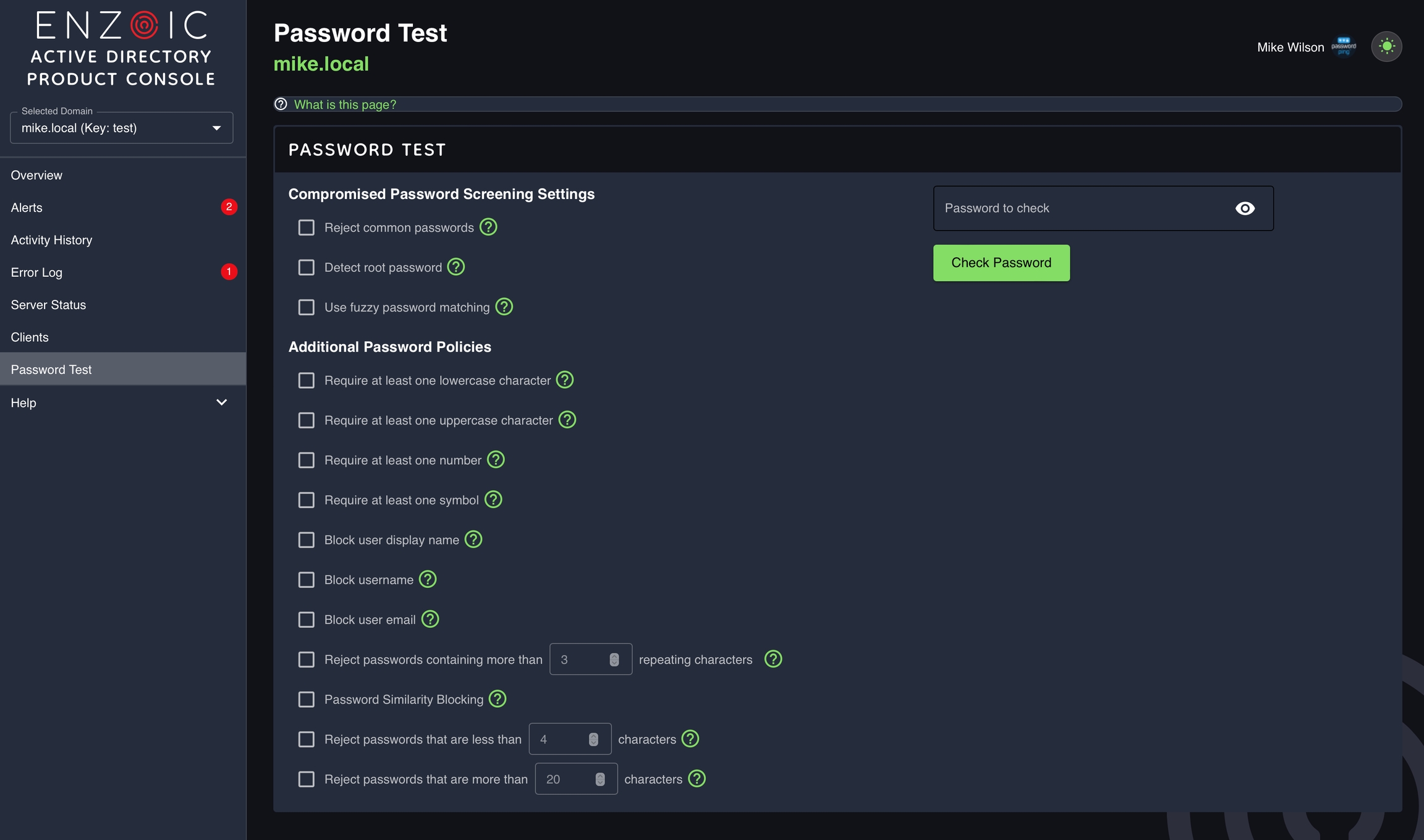Click help icon beside Password Similarity Blocking
This screenshot has height=840, width=1424.
tap(498, 699)
